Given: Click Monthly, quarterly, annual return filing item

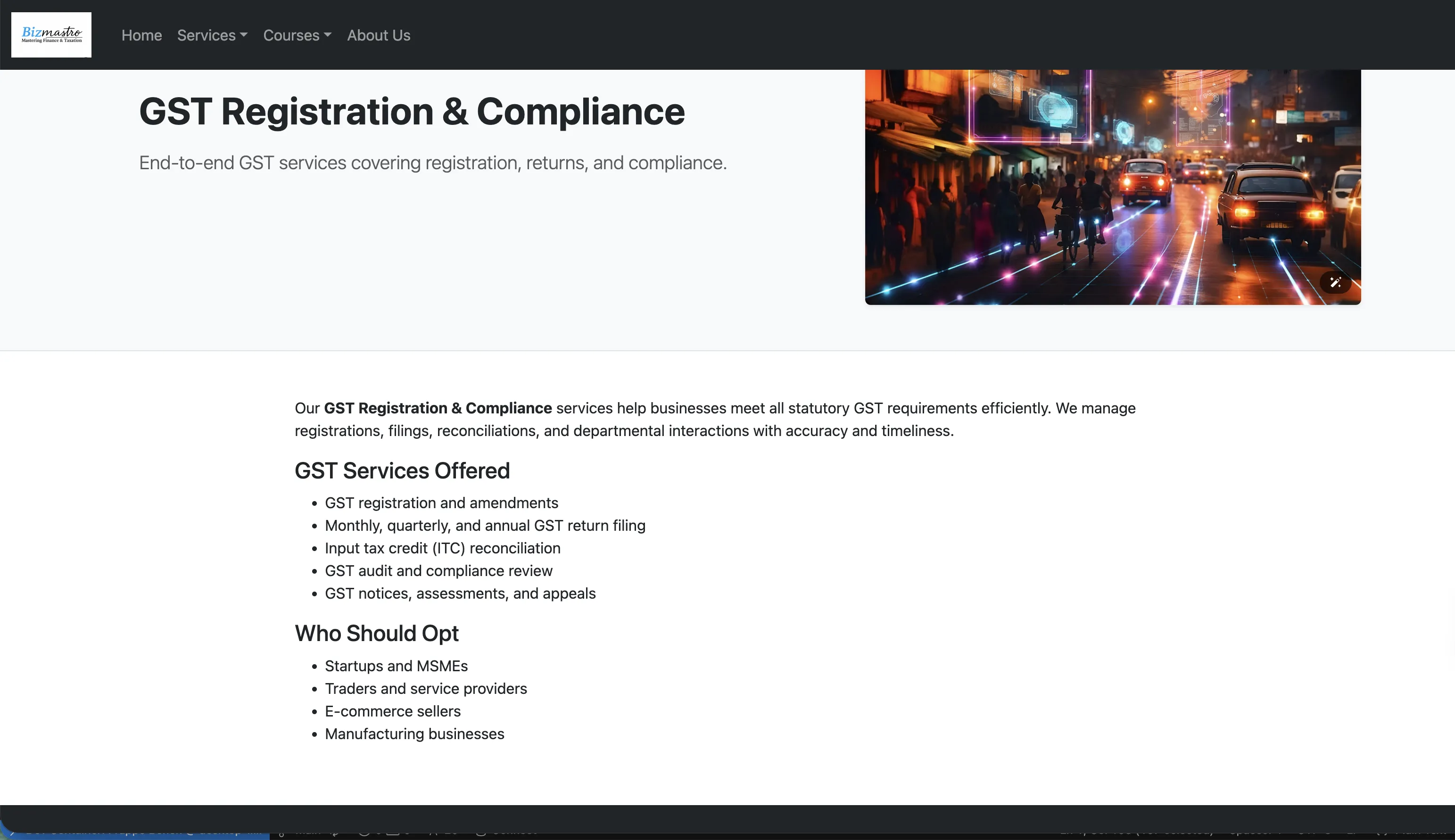Looking at the screenshot, I should tap(485, 526).
